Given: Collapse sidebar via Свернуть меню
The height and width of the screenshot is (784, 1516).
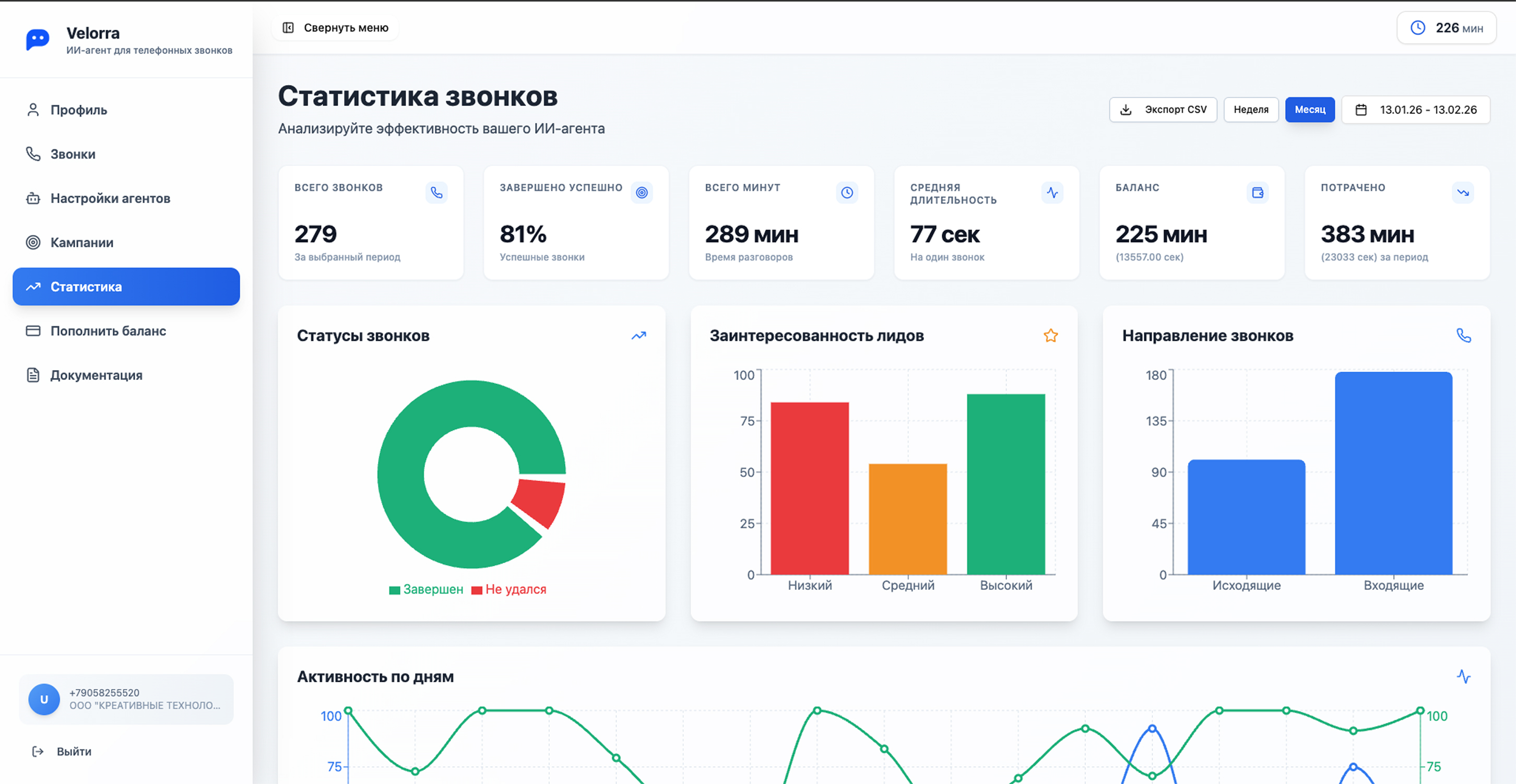Looking at the screenshot, I should (x=336, y=28).
